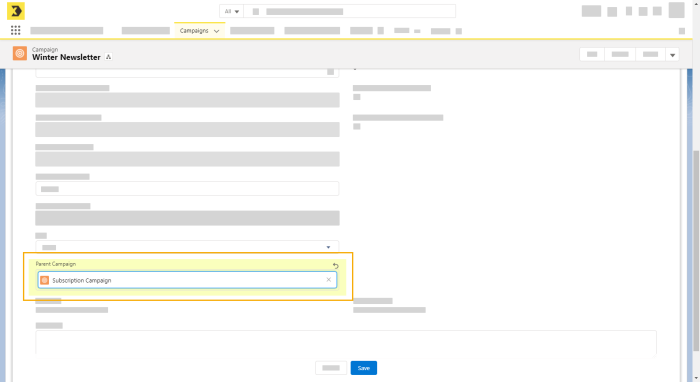Click the yellow company logo
The width and height of the screenshot is (700, 382).
pyautogui.click(x=16, y=11)
